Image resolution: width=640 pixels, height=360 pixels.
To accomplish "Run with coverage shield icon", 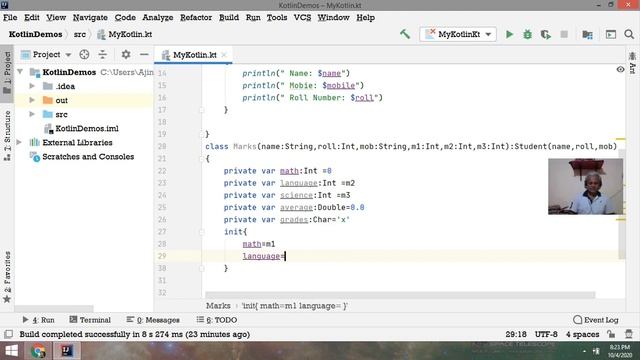I will pyautogui.click(x=546, y=34).
